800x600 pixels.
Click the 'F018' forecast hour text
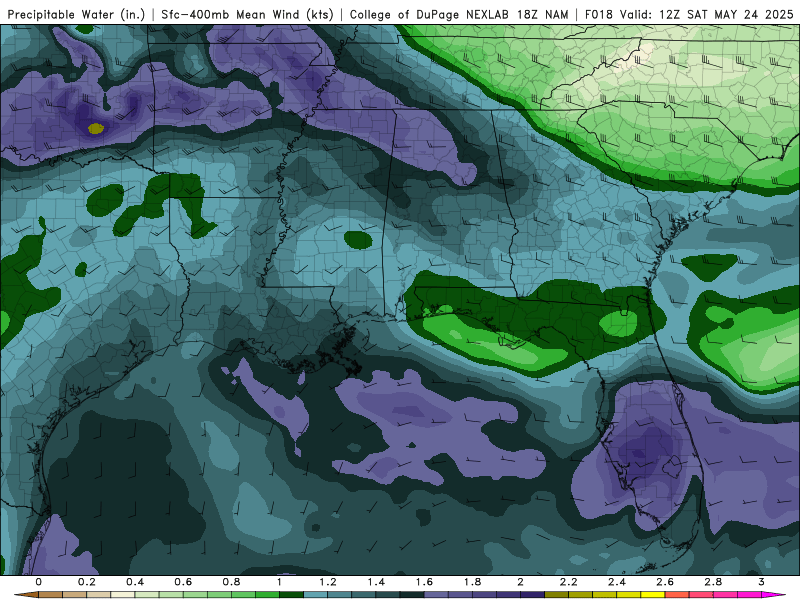599,15
